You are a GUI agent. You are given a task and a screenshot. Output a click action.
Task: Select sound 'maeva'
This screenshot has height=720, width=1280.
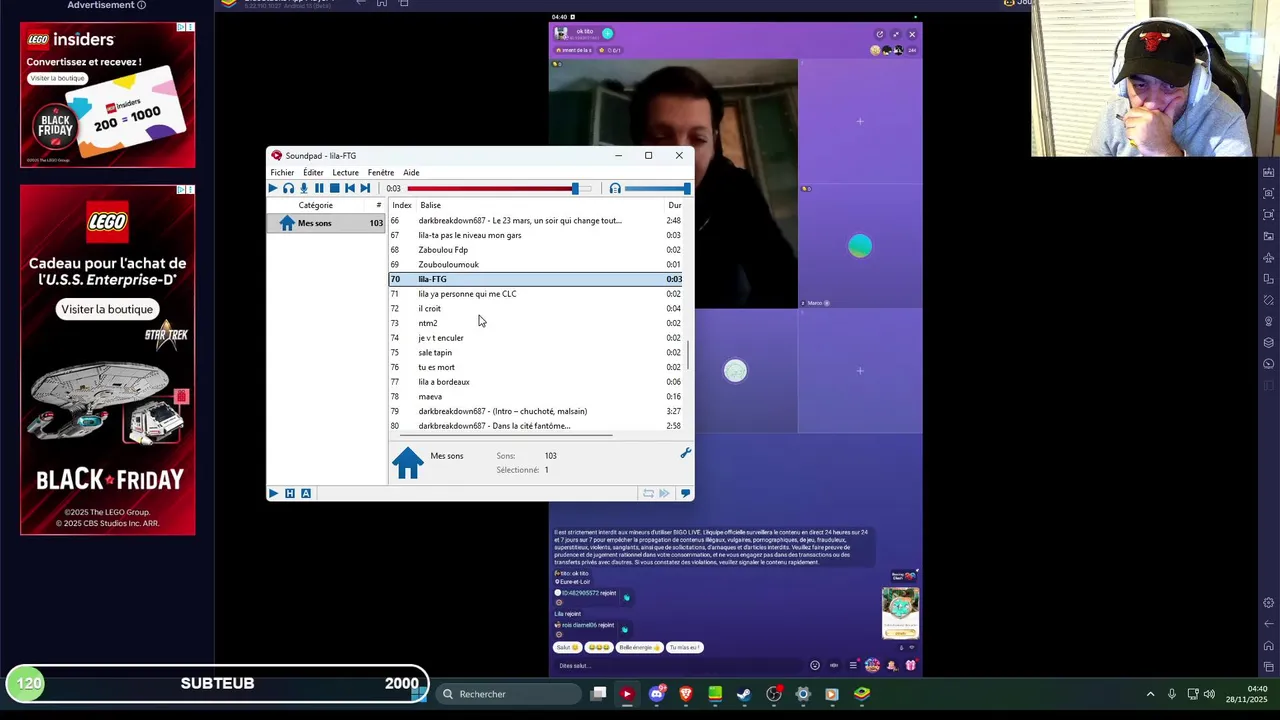point(536,396)
